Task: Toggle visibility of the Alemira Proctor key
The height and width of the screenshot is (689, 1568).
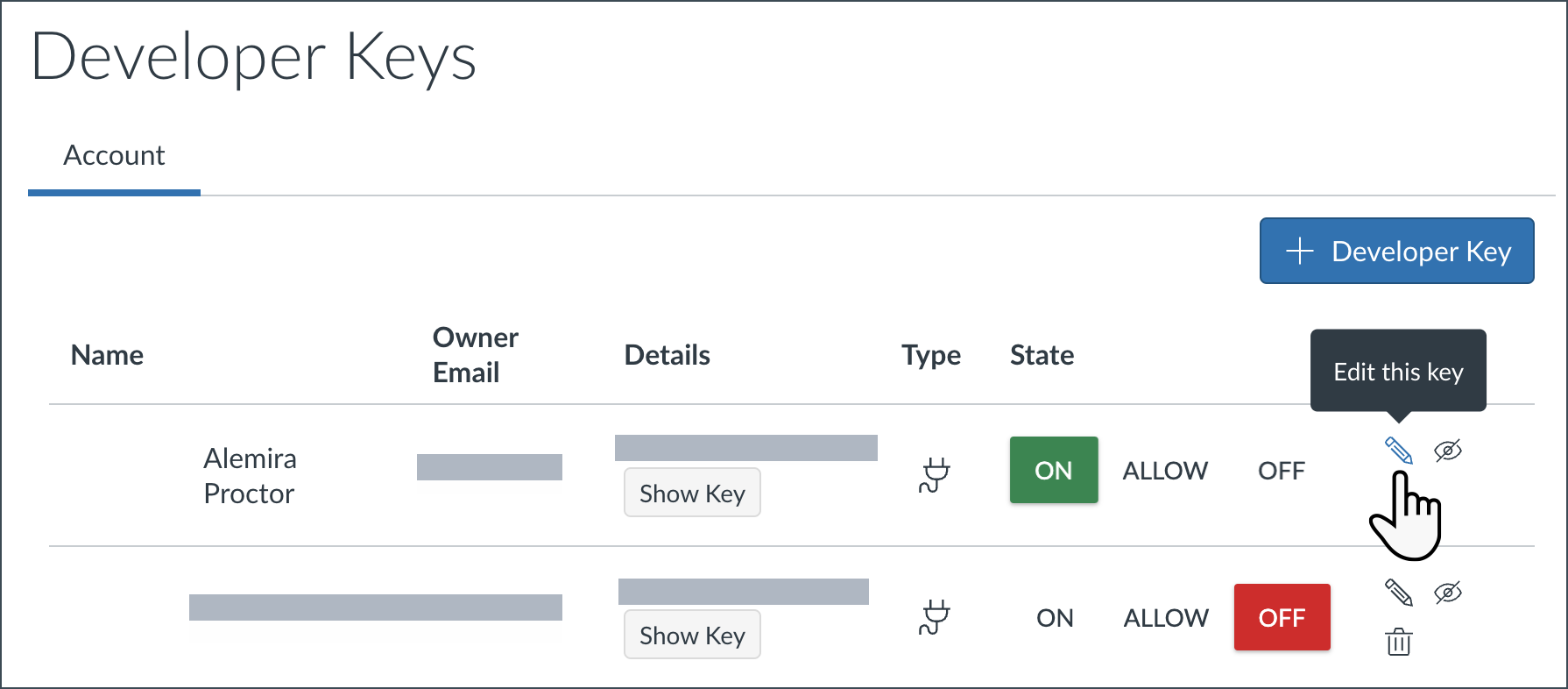Action: 1448,451
